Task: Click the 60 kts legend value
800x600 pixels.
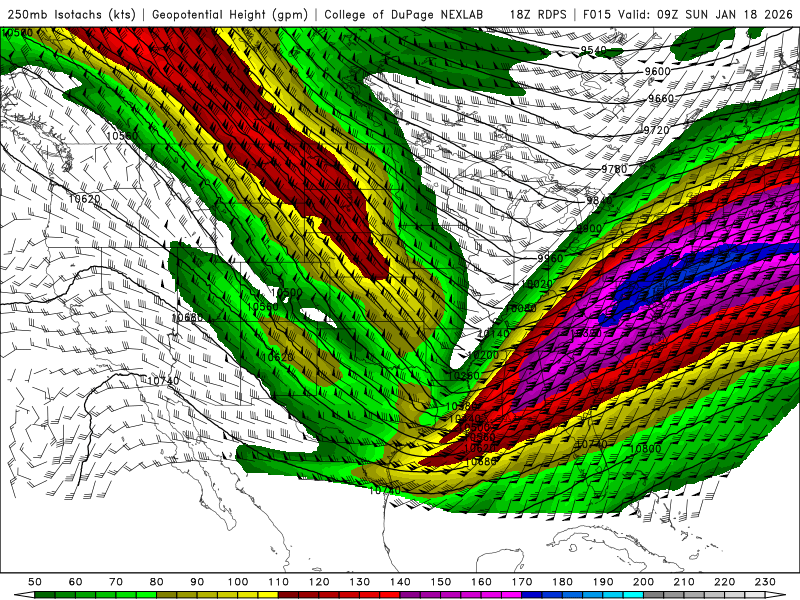Action: coord(75,582)
